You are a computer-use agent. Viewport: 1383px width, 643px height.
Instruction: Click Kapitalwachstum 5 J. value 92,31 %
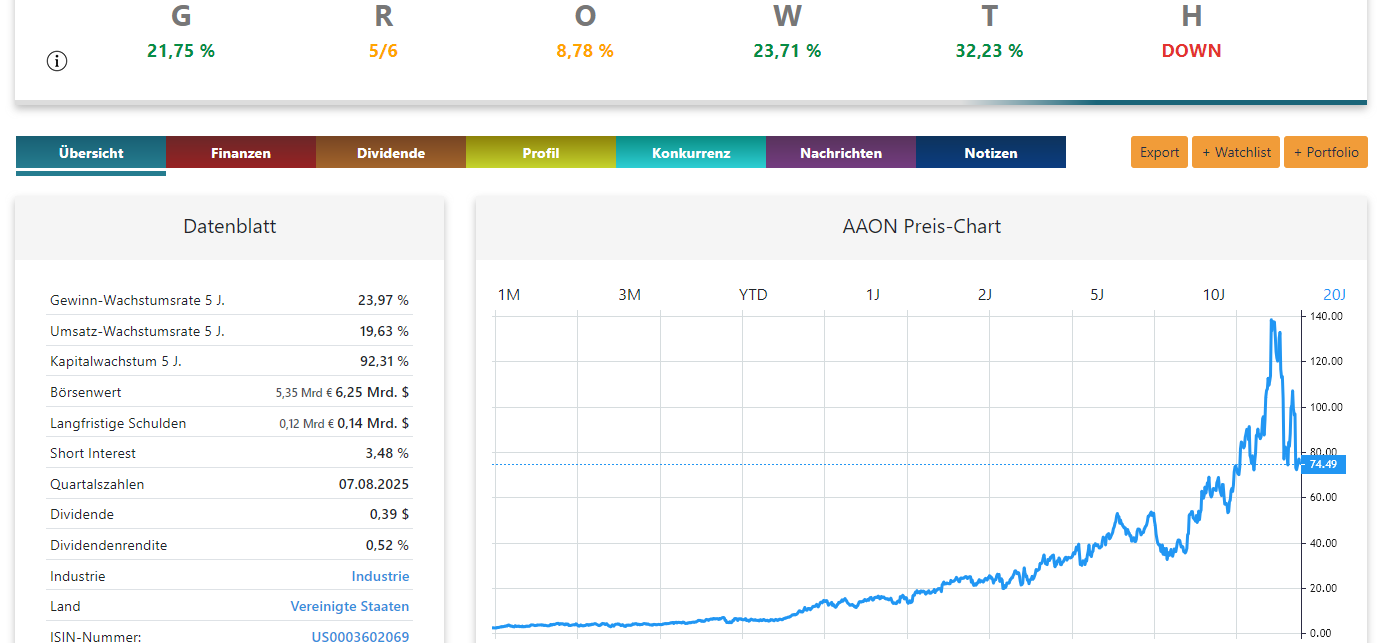(383, 361)
